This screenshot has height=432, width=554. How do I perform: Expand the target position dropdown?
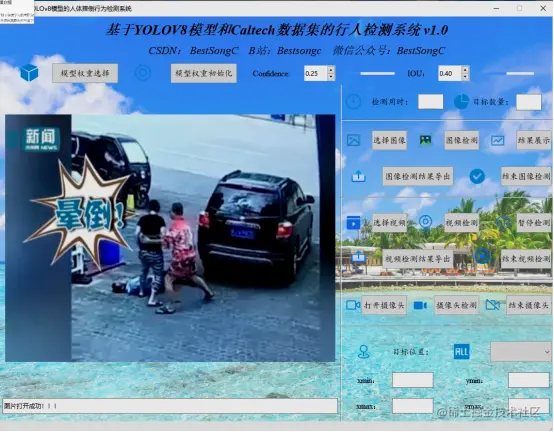tap(521, 351)
